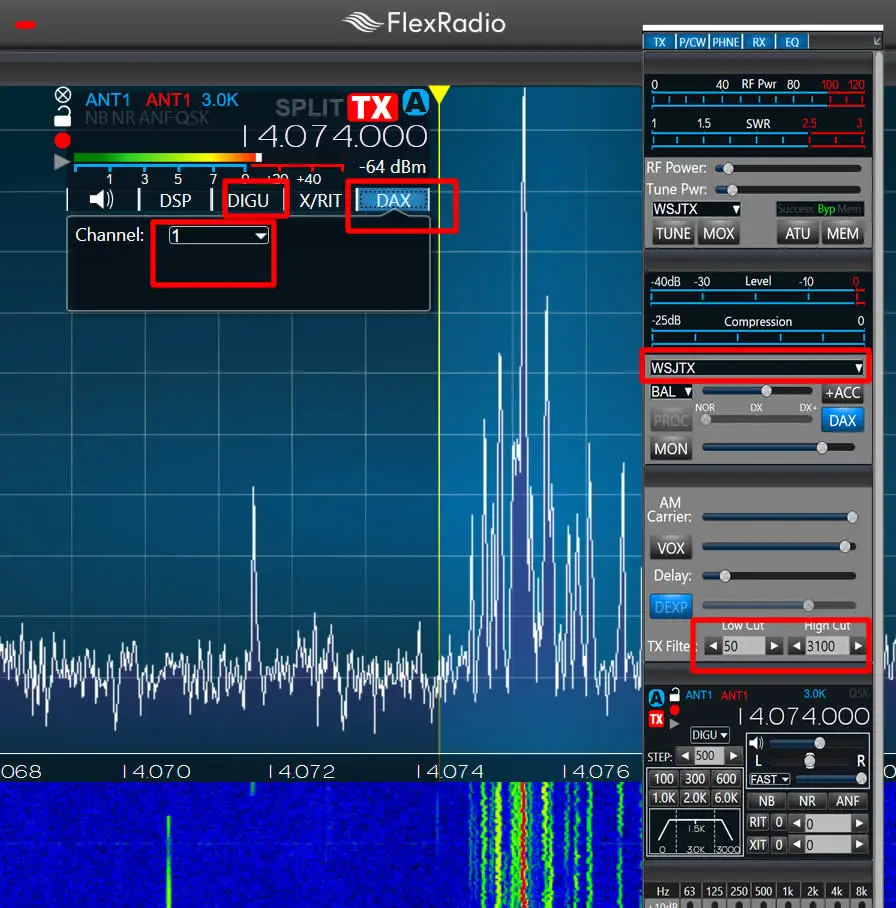Select the DAX tab in slice flag
Viewport: 896px width, 908px height.
(393, 200)
